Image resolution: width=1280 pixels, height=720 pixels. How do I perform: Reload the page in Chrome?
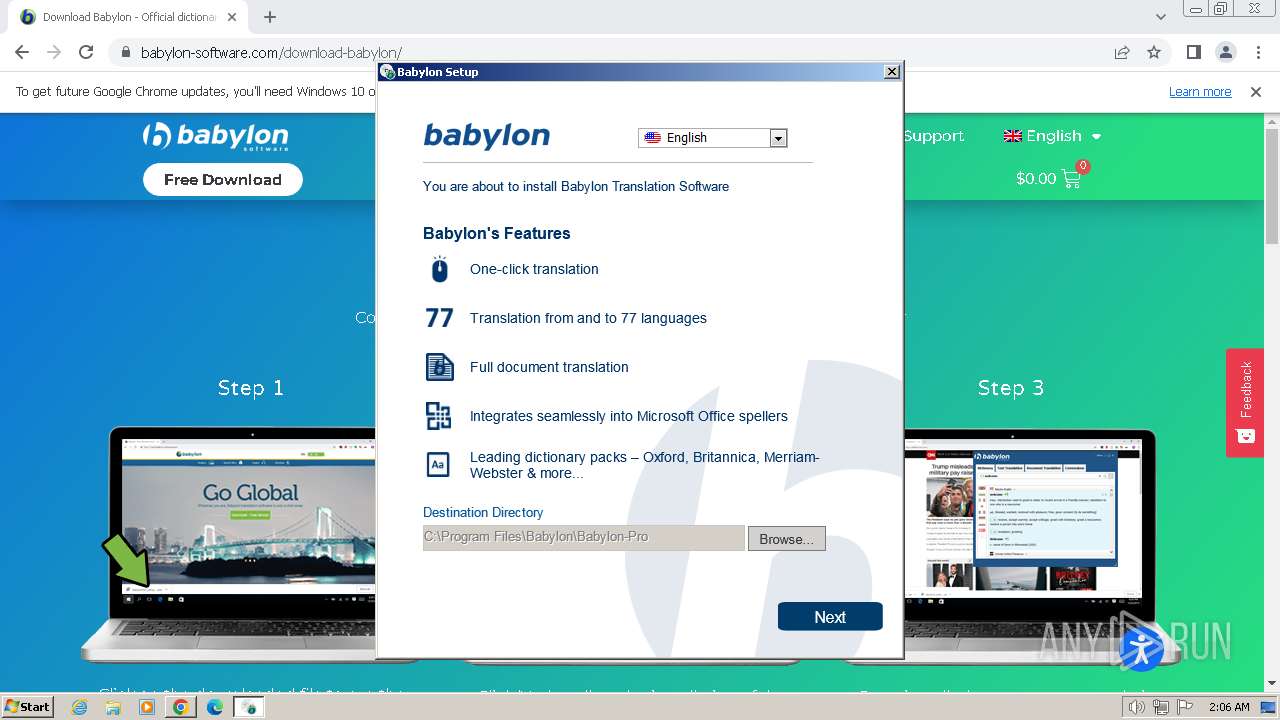(86, 53)
